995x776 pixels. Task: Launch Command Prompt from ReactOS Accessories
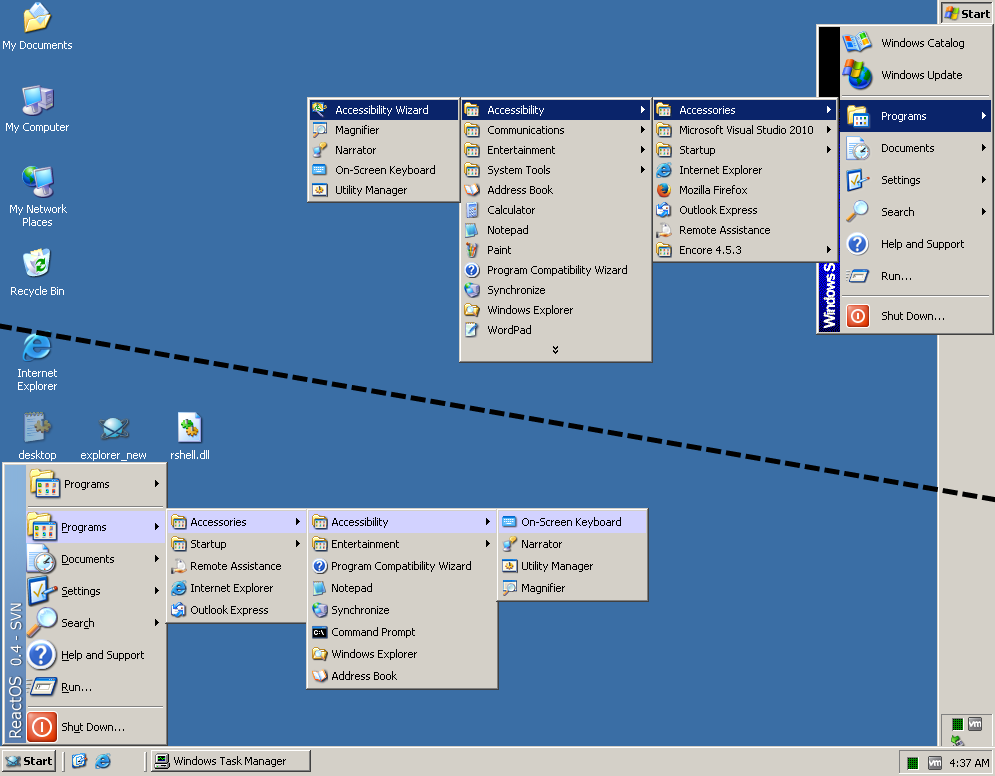click(402, 632)
